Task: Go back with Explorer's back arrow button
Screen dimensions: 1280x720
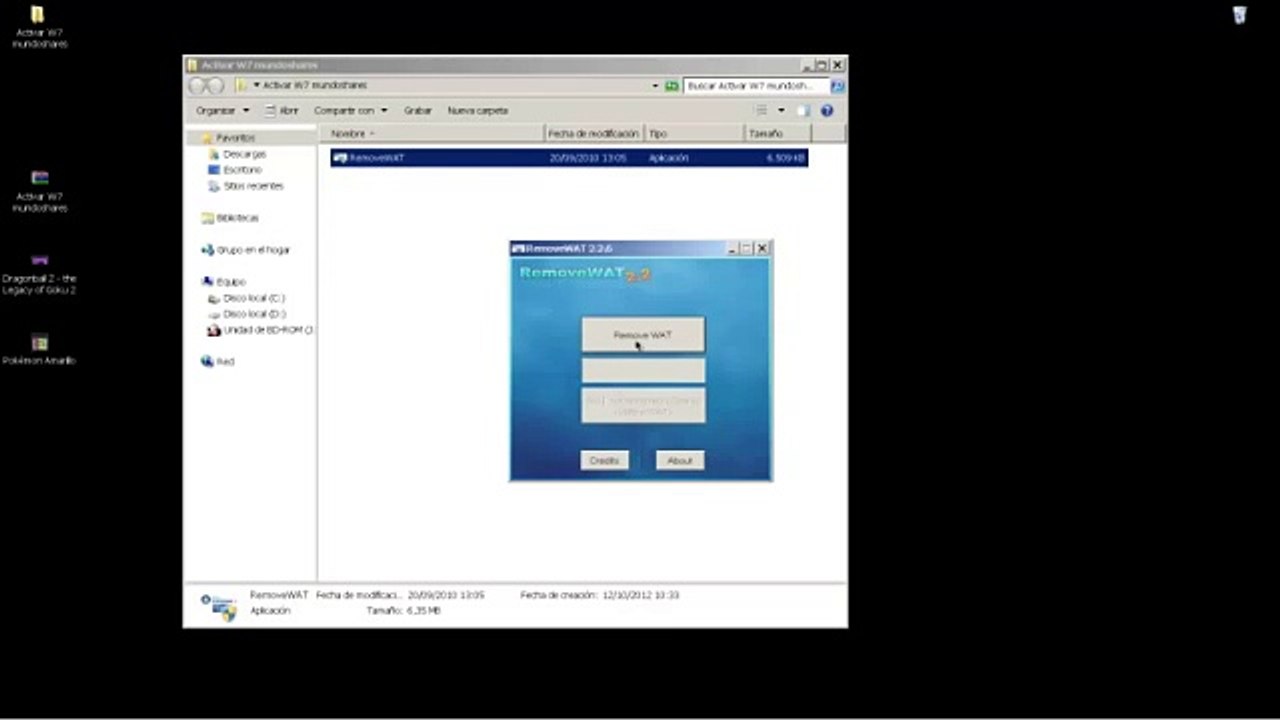Action: pos(197,86)
